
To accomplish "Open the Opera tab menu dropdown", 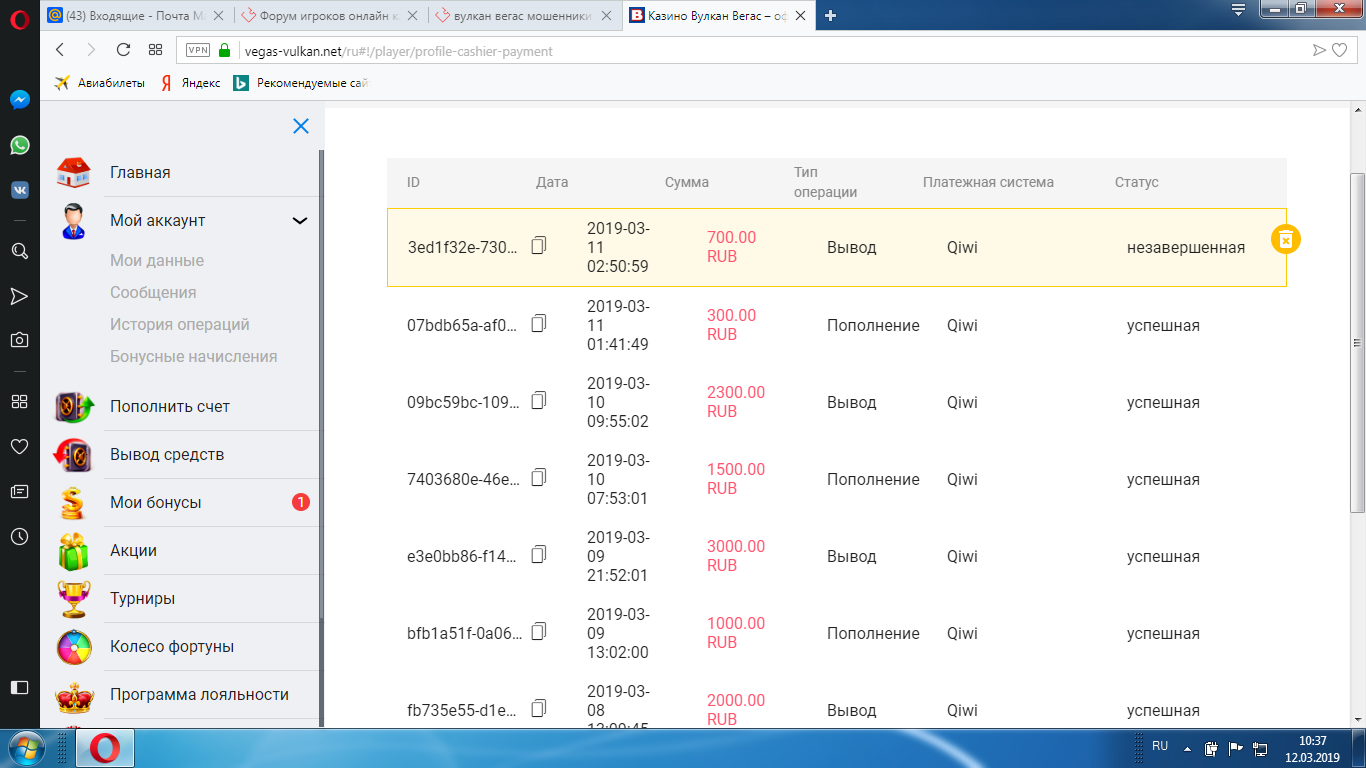I will coord(1238,10).
